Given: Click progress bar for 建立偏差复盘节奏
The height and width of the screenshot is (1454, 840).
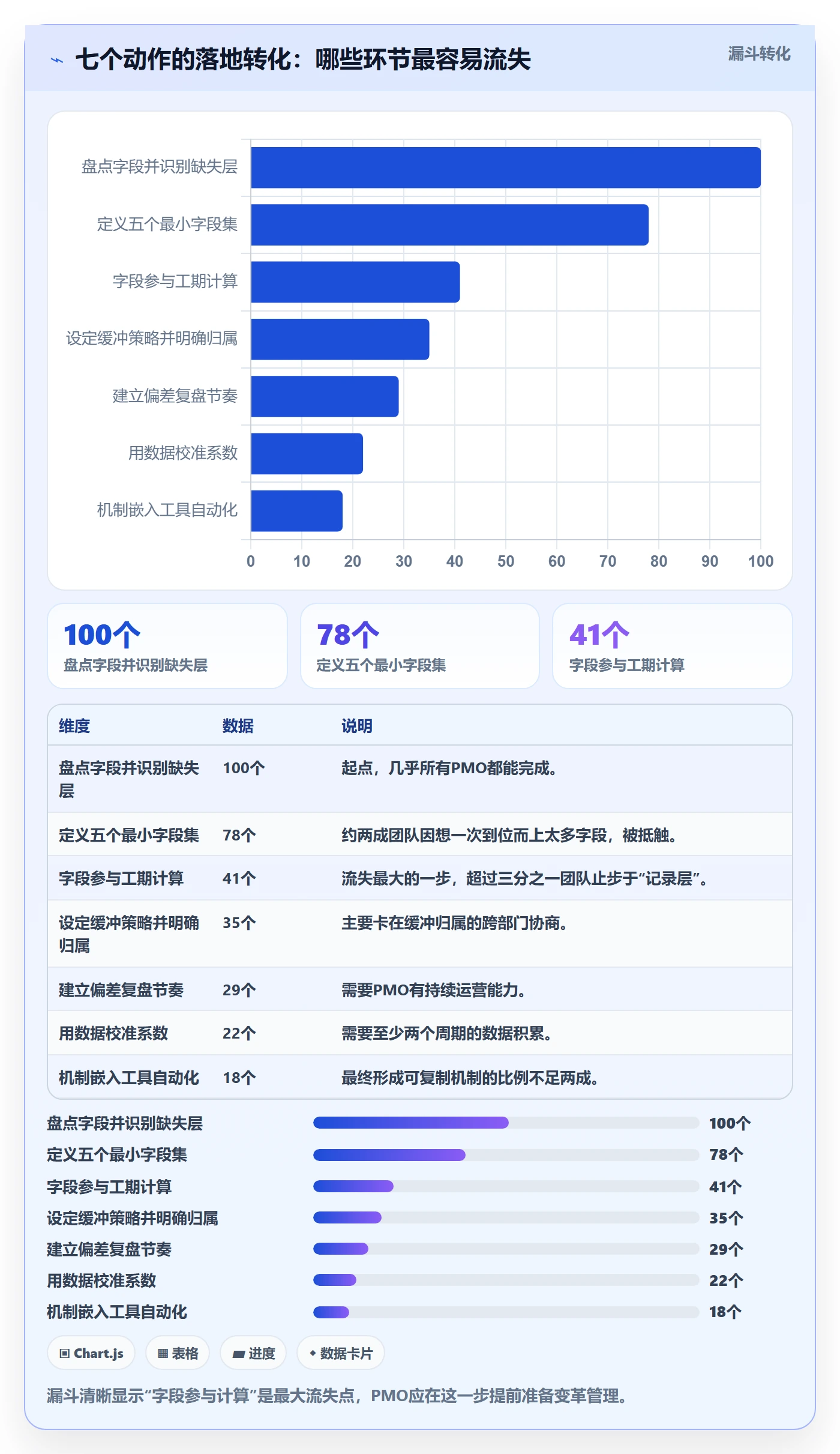Looking at the screenshot, I should pos(506,1249).
